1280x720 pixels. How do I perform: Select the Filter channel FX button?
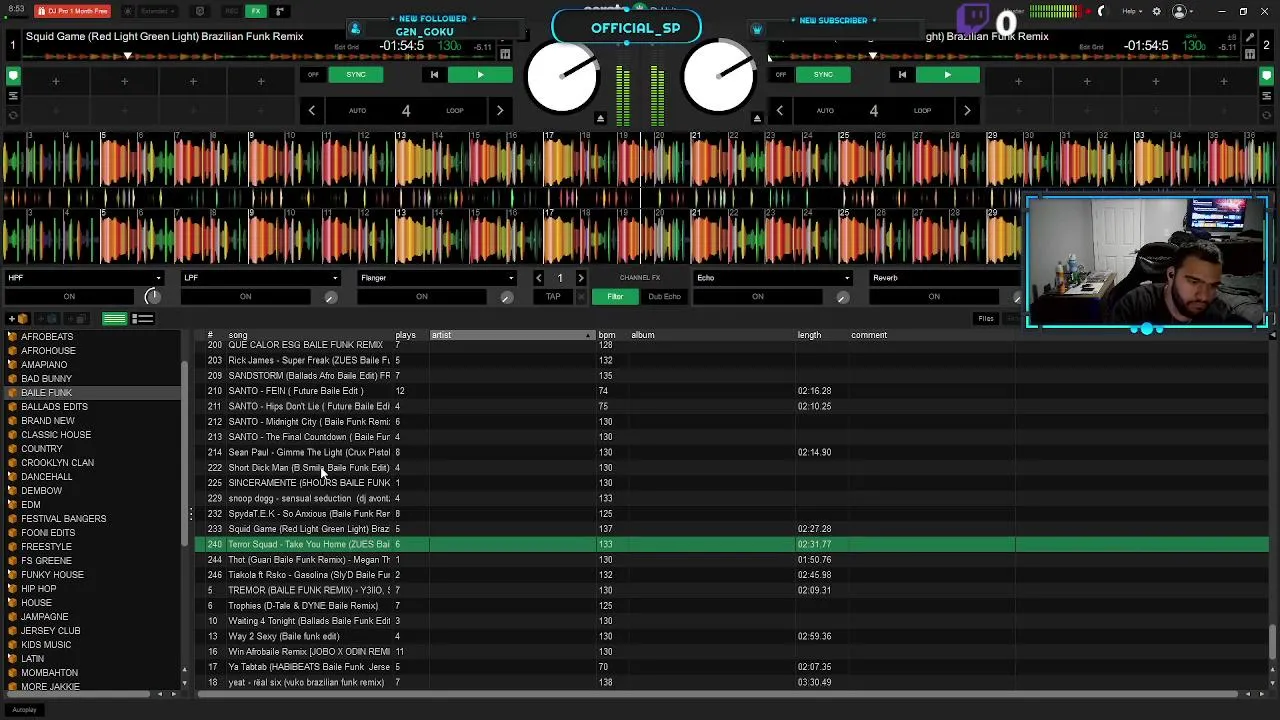click(x=615, y=297)
